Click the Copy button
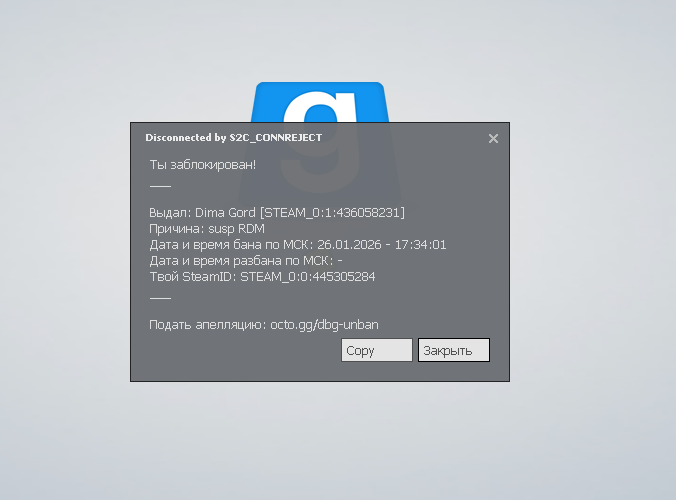This screenshot has height=500, width=676. (x=377, y=350)
